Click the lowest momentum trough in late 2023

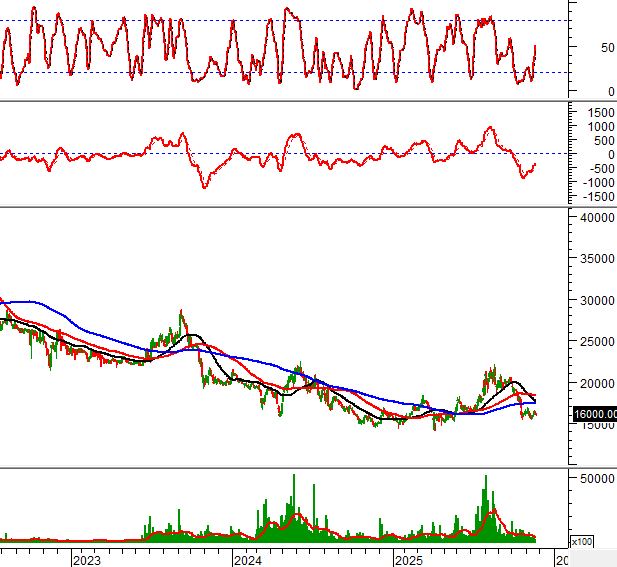click(205, 186)
